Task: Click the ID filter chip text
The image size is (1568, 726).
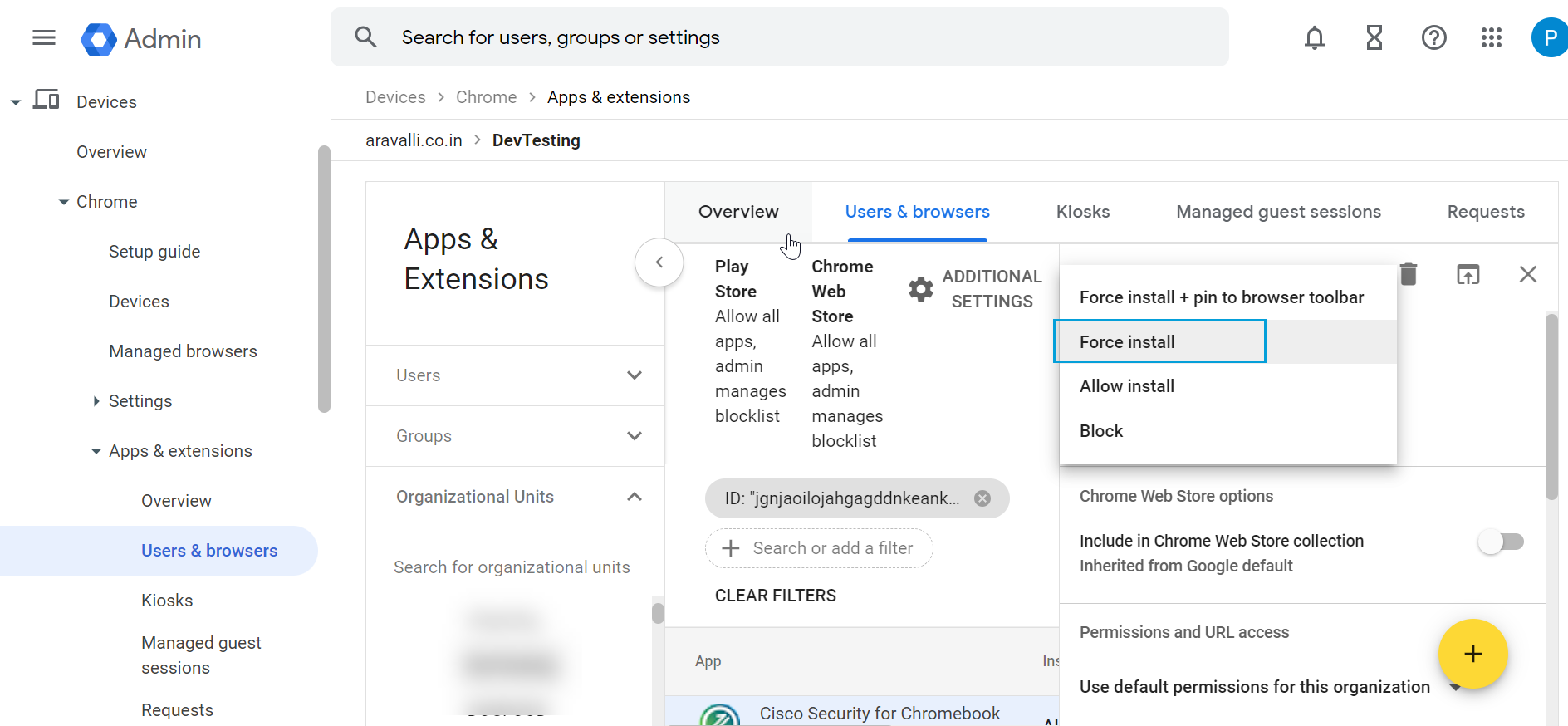Action: click(841, 498)
